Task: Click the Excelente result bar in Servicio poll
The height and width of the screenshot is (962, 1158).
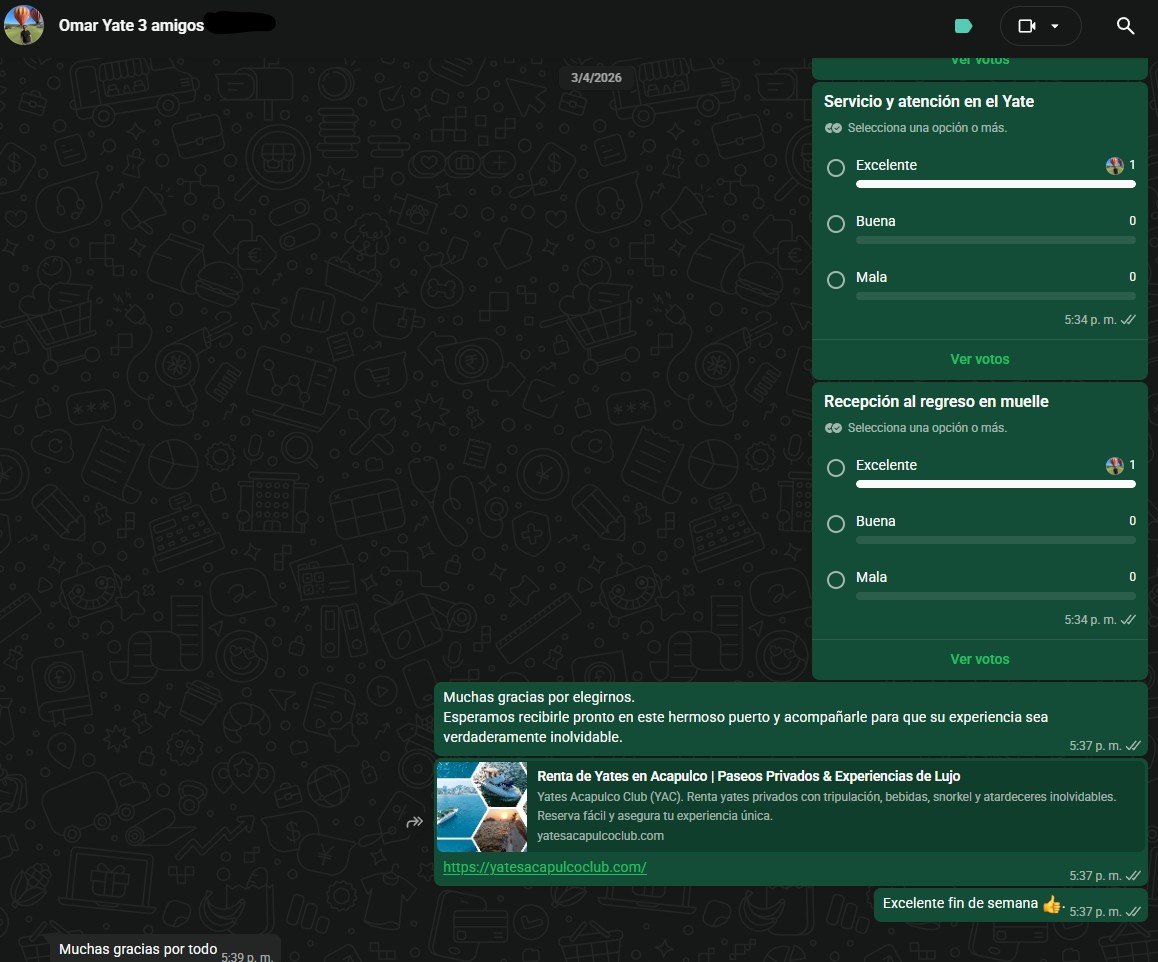Action: coord(996,184)
